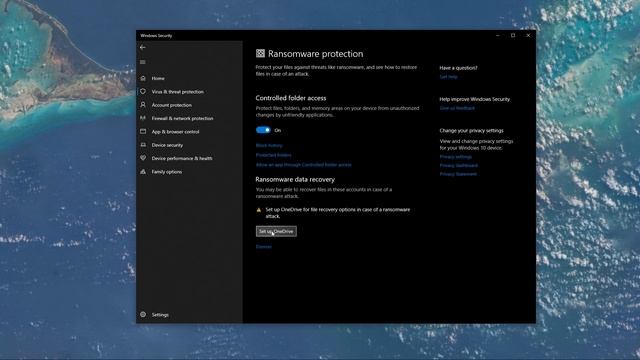The height and width of the screenshot is (360, 640).
Task: Click the Device performance heart icon
Action: [x=143, y=158]
